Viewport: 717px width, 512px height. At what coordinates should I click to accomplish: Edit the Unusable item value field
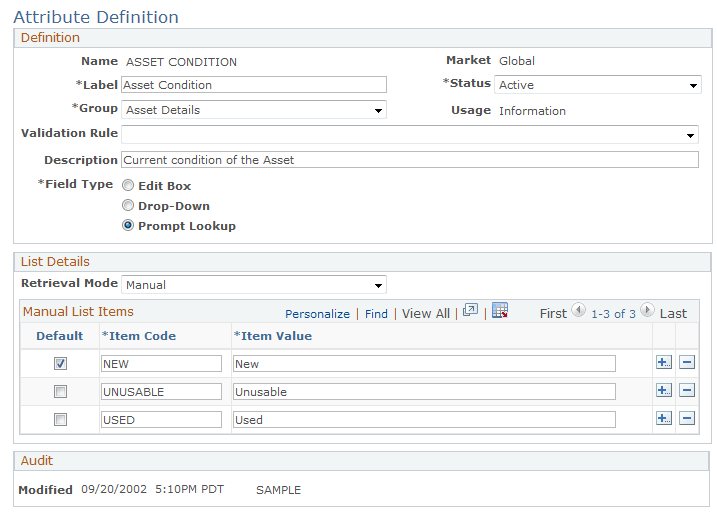[x=424, y=392]
